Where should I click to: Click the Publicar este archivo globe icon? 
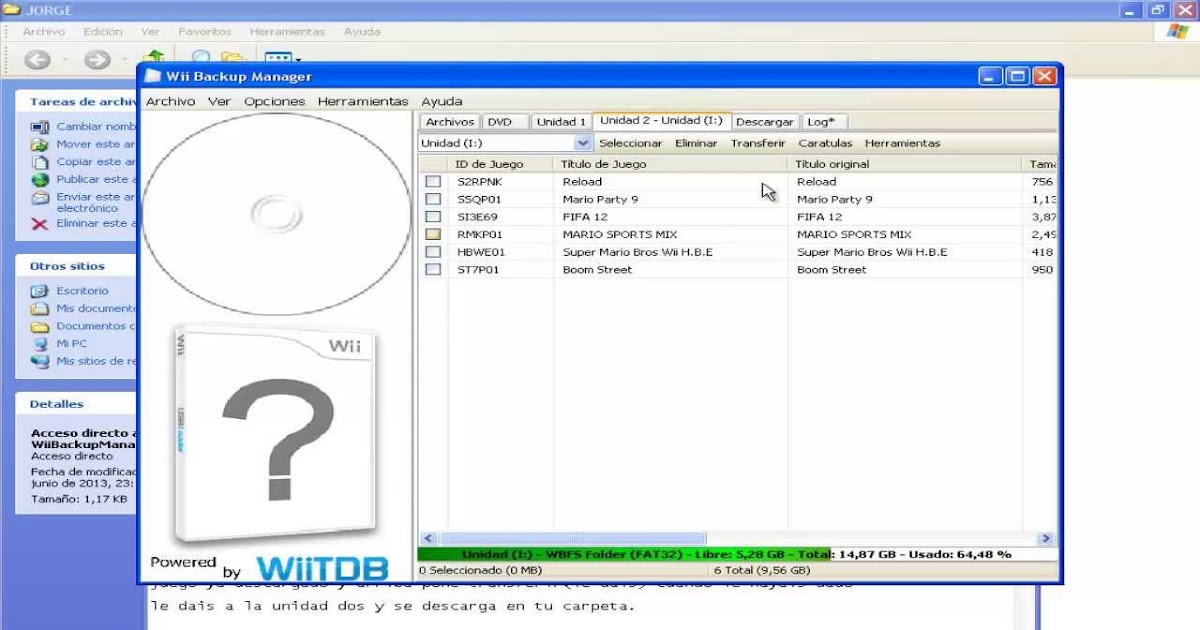click(x=40, y=179)
